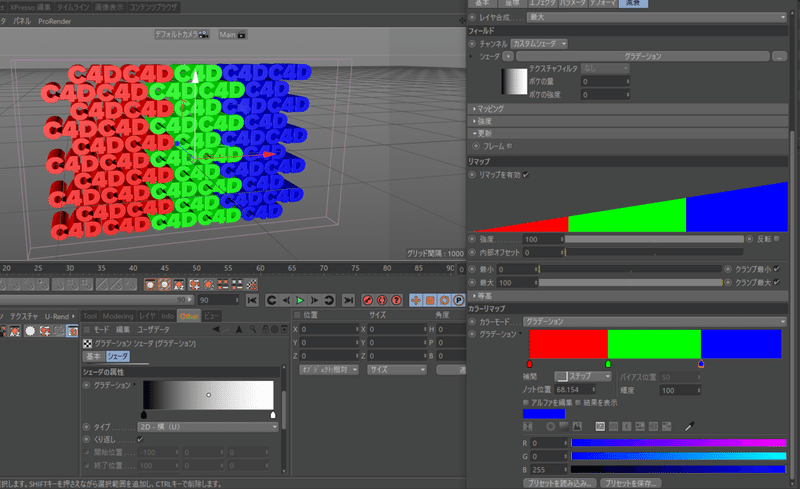Go to the start of the animation
The width and height of the screenshot is (800, 489).
tap(252, 300)
